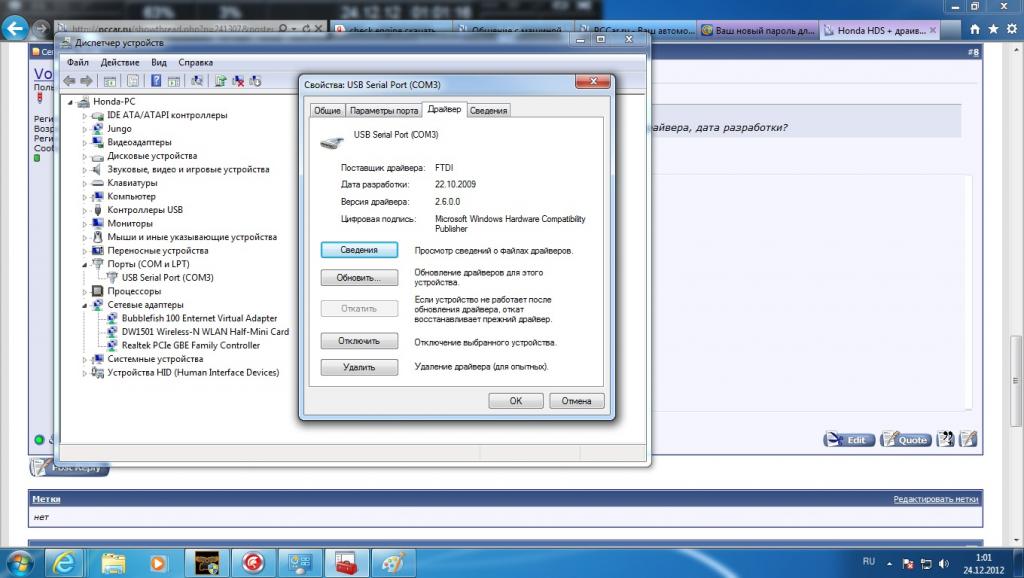This screenshot has width=1024, height=578.
Task: Open the Сведения tab in properties
Action: (x=489, y=111)
